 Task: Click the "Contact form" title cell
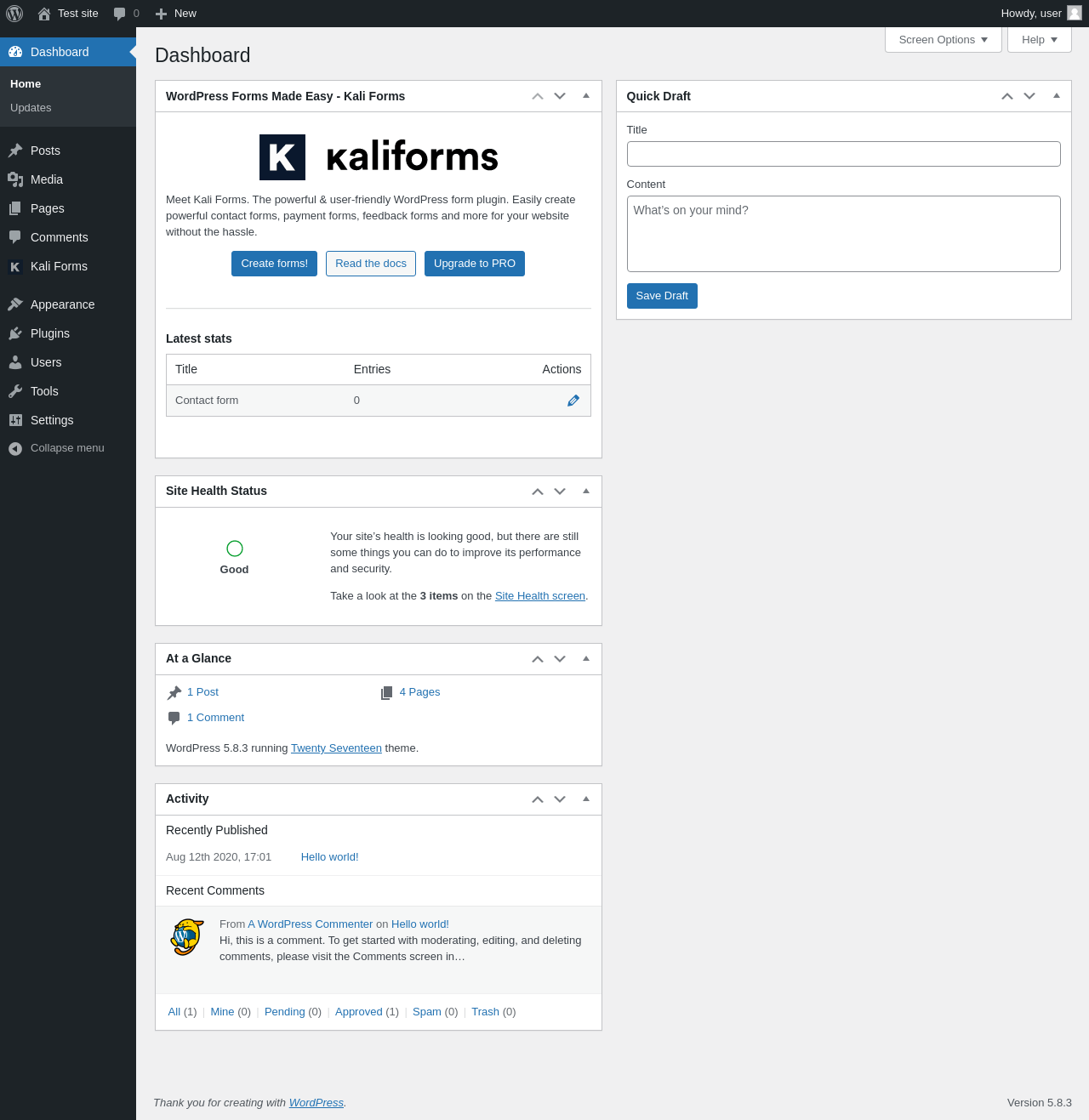(207, 401)
